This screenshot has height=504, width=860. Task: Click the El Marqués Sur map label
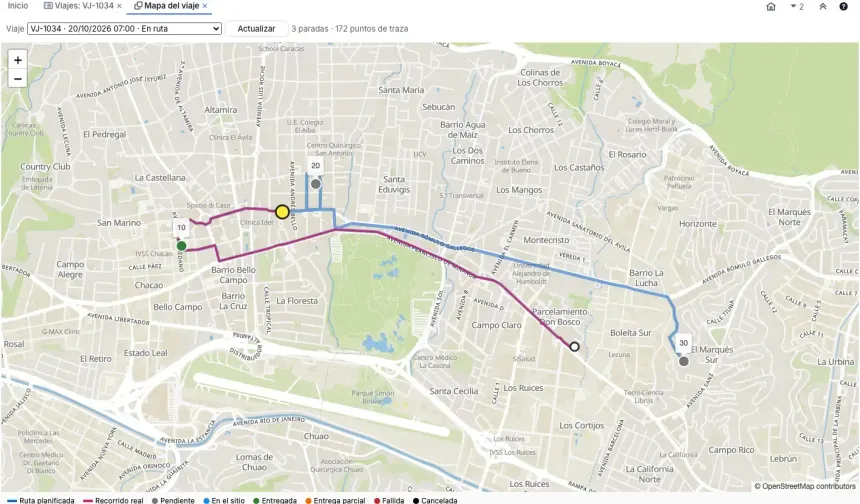712,354
